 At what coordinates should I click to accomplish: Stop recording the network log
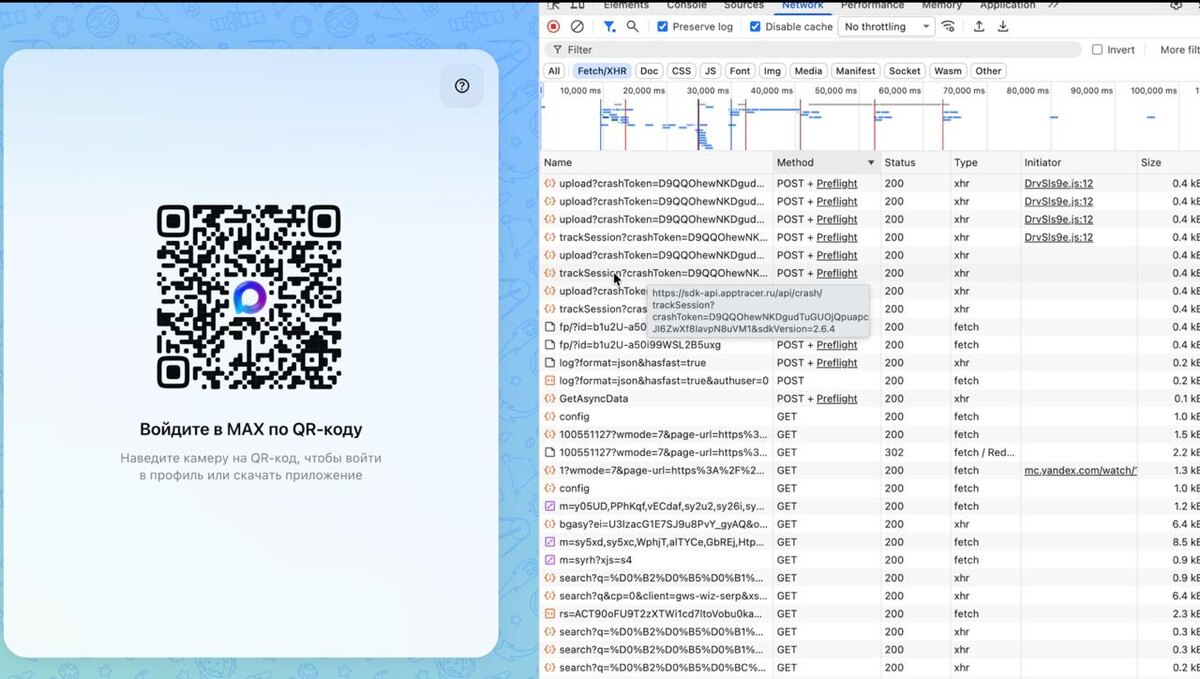(x=553, y=27)
